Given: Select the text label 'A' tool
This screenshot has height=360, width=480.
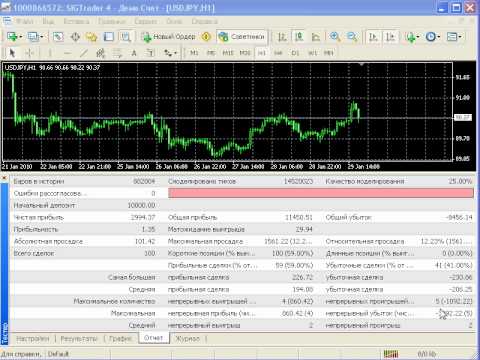Looking at the screenshot, I should [x=134, y=53].
